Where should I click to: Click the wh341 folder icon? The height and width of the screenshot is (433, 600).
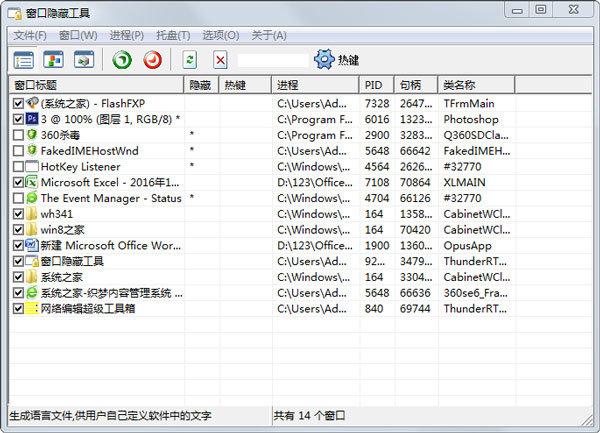[x=32, y=214]
